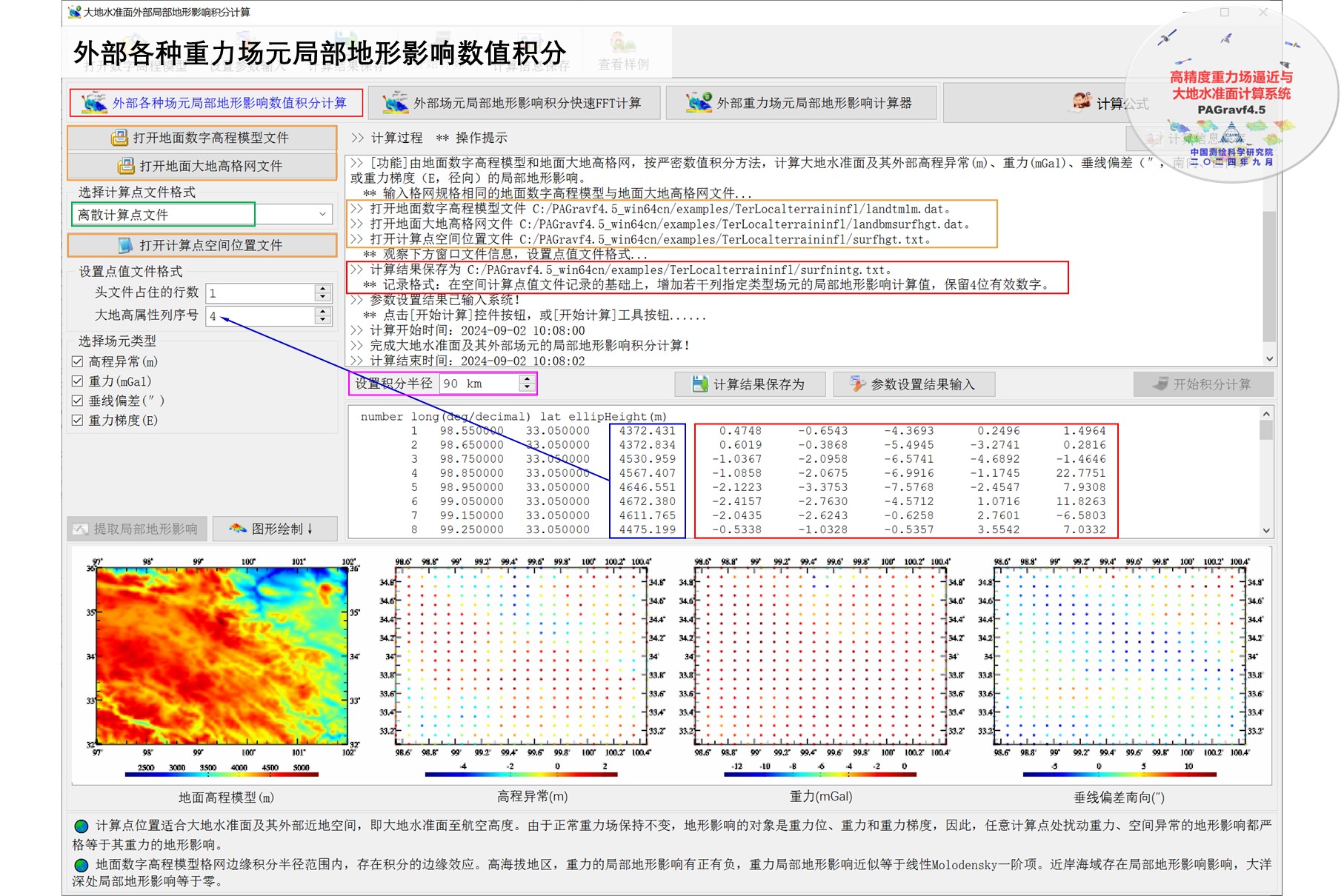The width and height of the screenshot is (1344, 896).
Task: Click the height anomaly color bar
Action: click(522, 775)
